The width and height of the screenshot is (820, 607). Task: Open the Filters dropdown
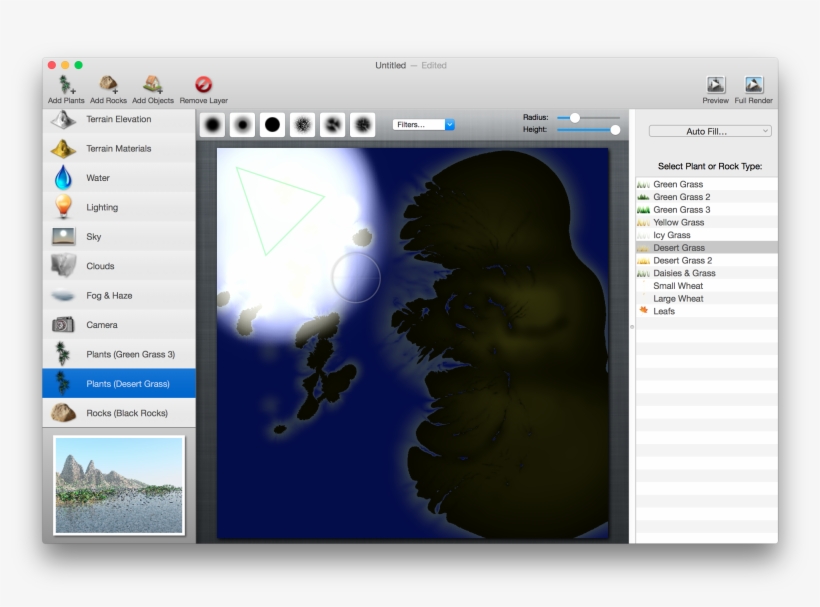pos(424,124)
